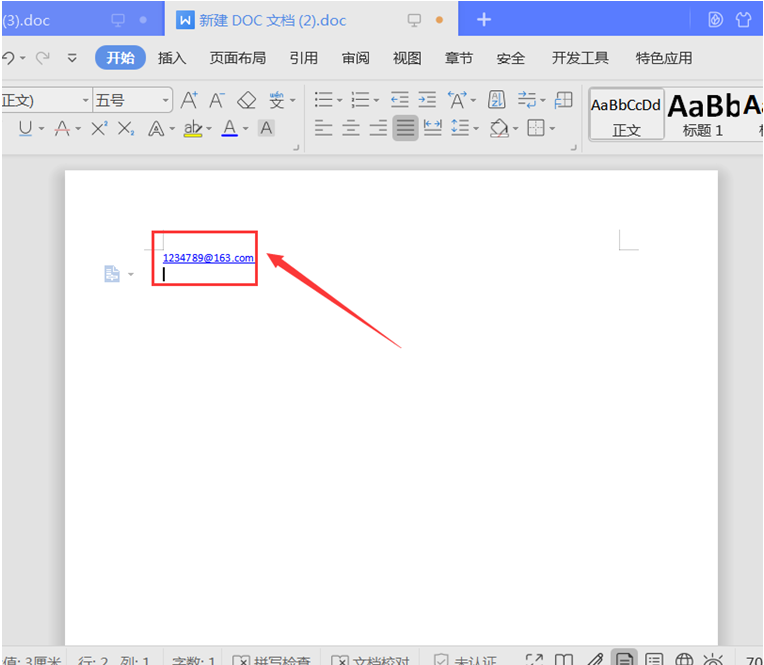Viewport: 764px width, 665px height.
Task: Switch to the (3).doc document tab
Action: tap(83, 19)
